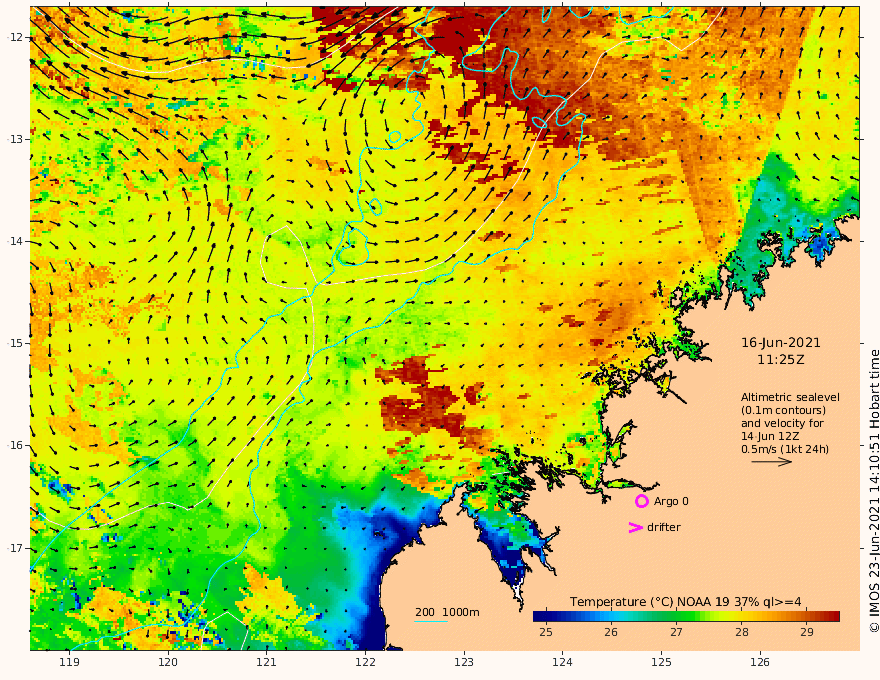Click the magenta drifter arrow marker

(635, 527)
